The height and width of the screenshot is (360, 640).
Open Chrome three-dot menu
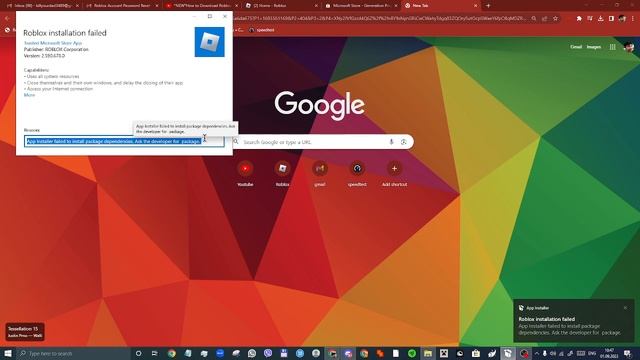tap(633, 18)
